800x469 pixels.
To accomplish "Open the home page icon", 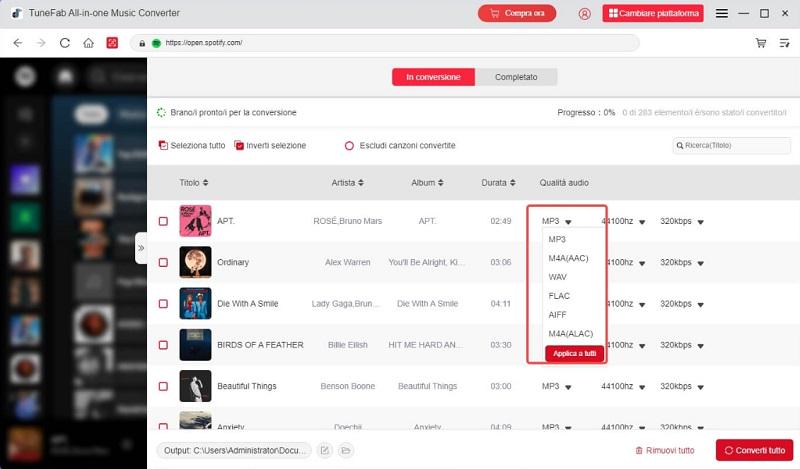I will (x=88, y=43).
